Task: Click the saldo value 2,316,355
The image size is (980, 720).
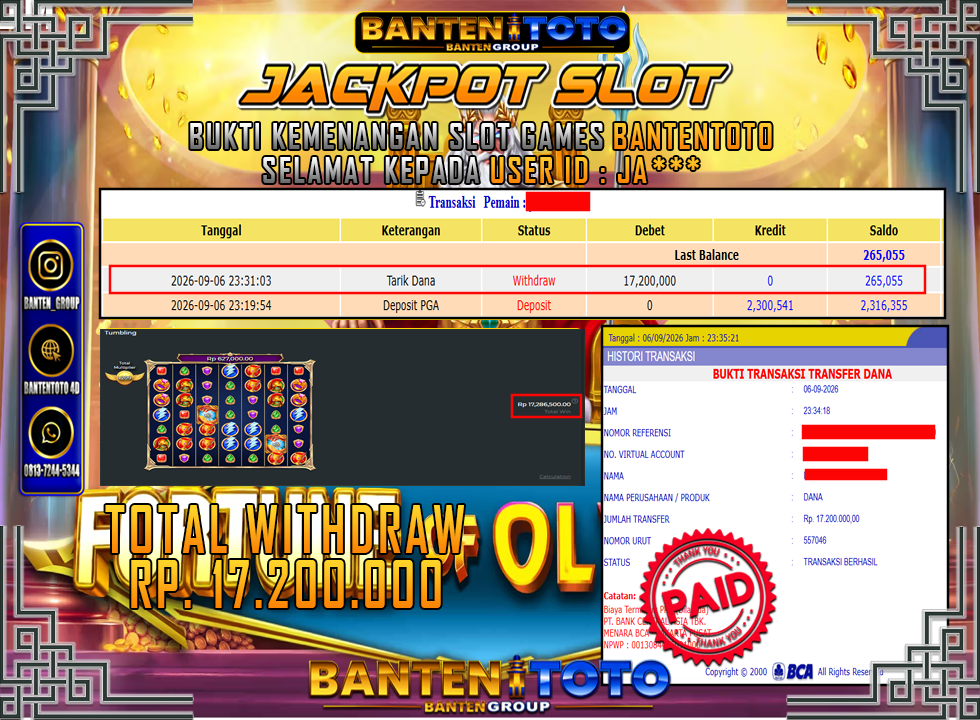Action: tap(884, 306)
